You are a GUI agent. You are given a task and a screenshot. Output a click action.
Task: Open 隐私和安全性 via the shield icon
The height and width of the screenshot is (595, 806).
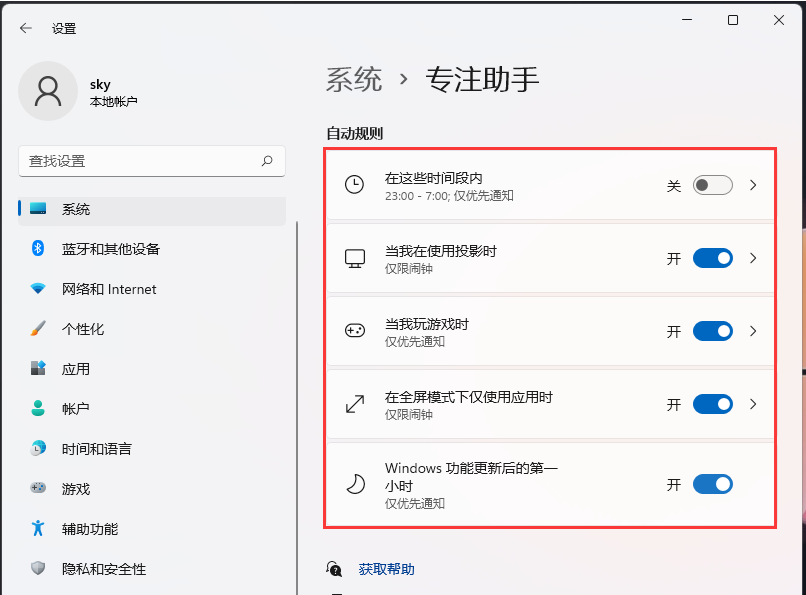(37, 569)
